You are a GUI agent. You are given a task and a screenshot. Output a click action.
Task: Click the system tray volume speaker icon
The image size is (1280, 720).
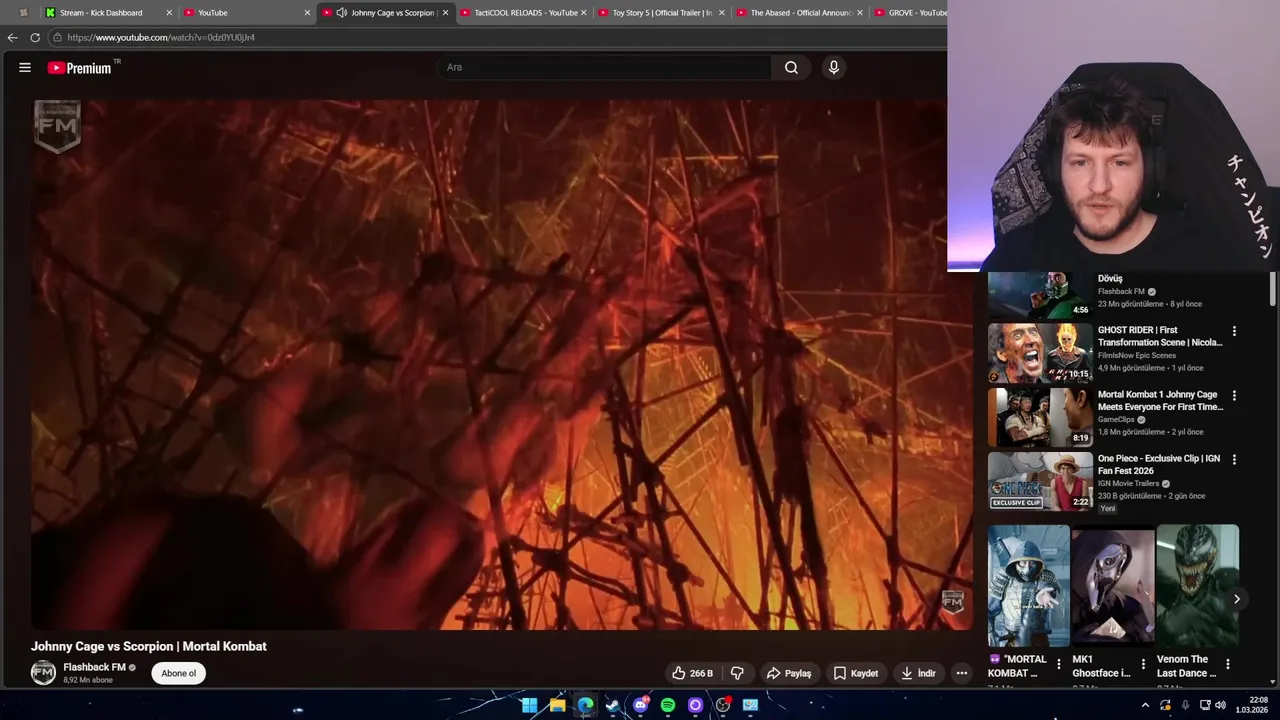(x=1220, y=705)
